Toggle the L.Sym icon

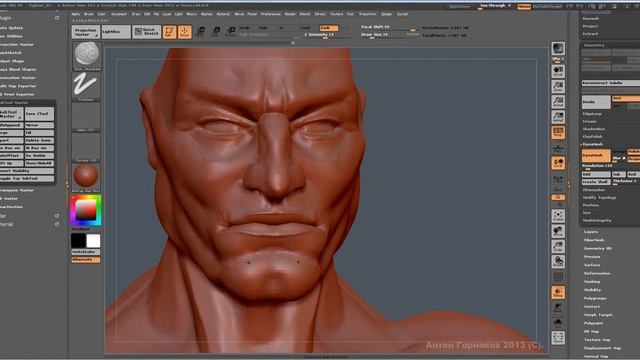[x=558, y=180]
